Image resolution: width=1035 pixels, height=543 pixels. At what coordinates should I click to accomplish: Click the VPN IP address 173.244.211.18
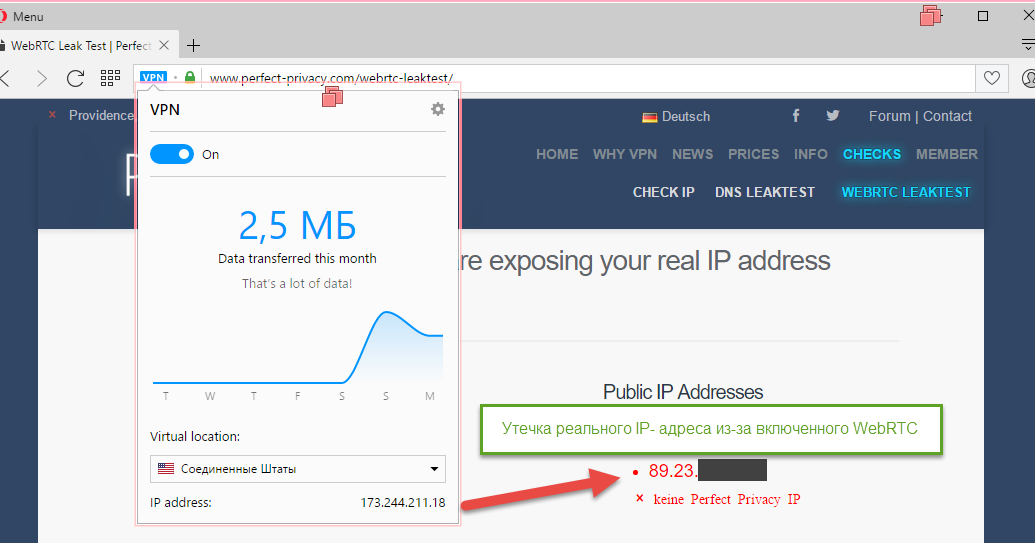point(403,503)
